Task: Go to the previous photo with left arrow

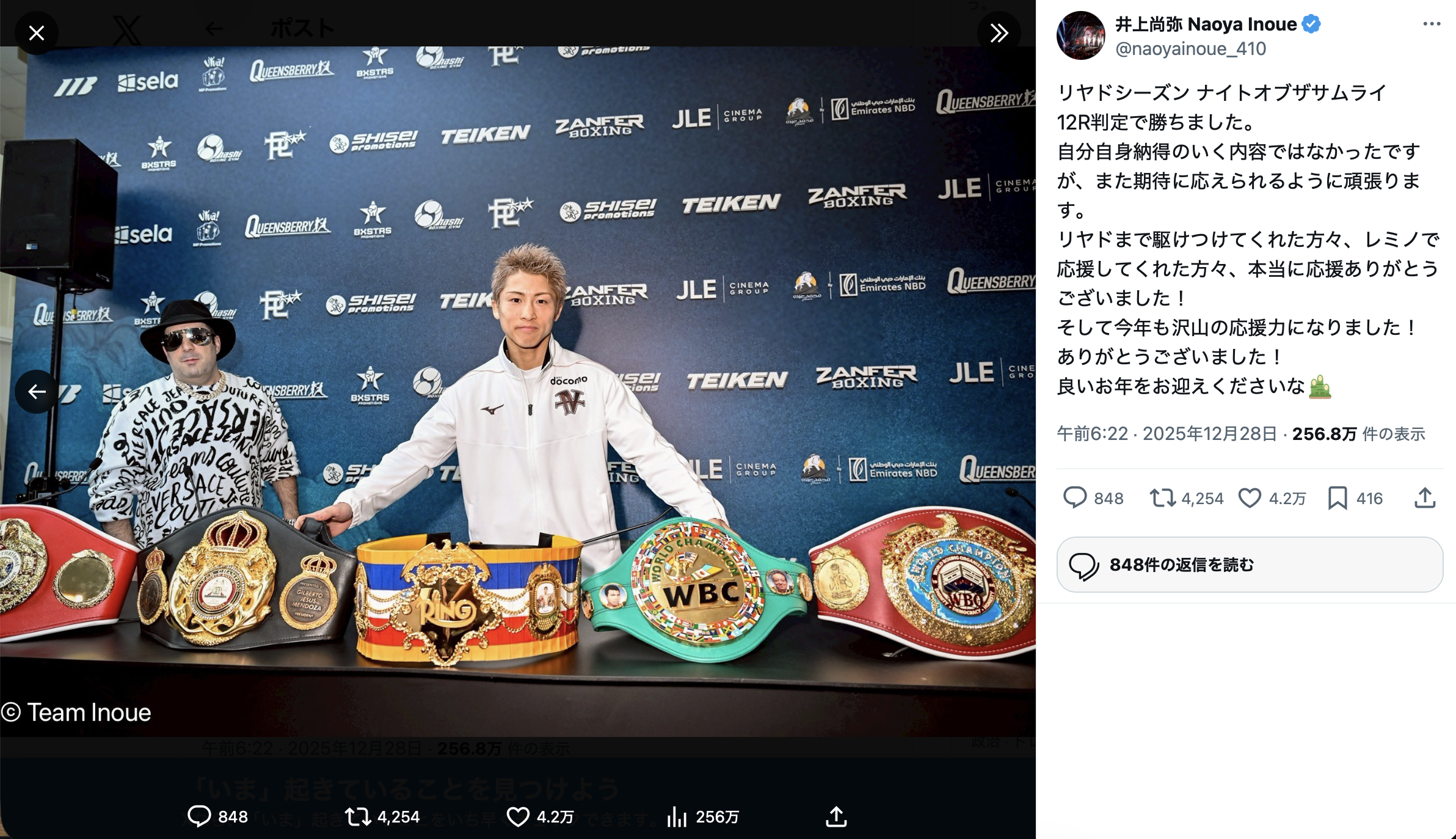Action: (x=37, y=391)
